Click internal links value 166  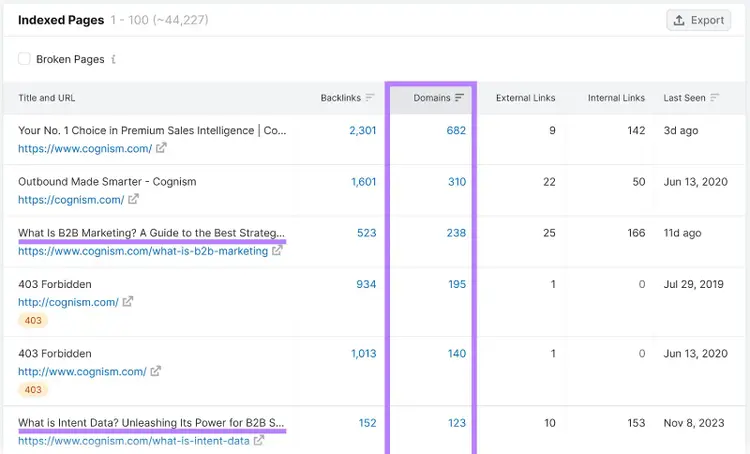click(x=636, y=233)
